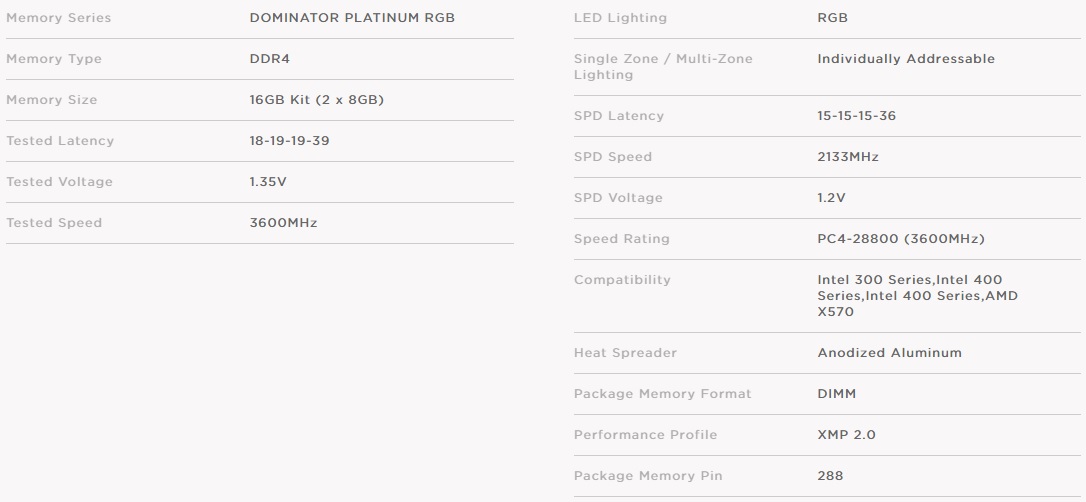Click the 2133MHz SPD speed value
This screenshot has width=1086, height=502.
[848, 156]
